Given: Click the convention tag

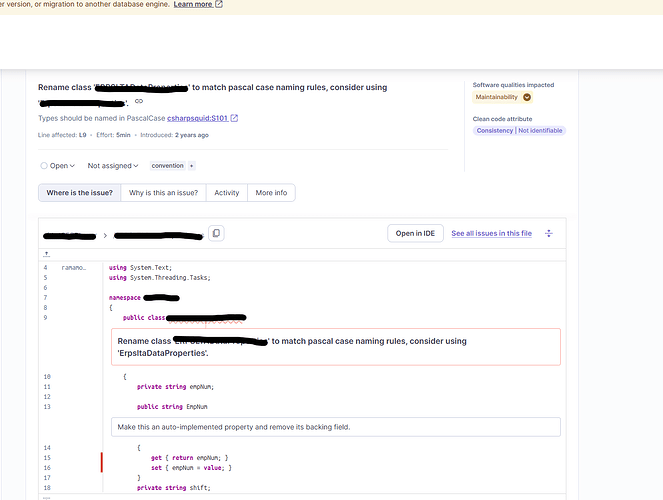Looking at the screenshot, I should 167,166.
